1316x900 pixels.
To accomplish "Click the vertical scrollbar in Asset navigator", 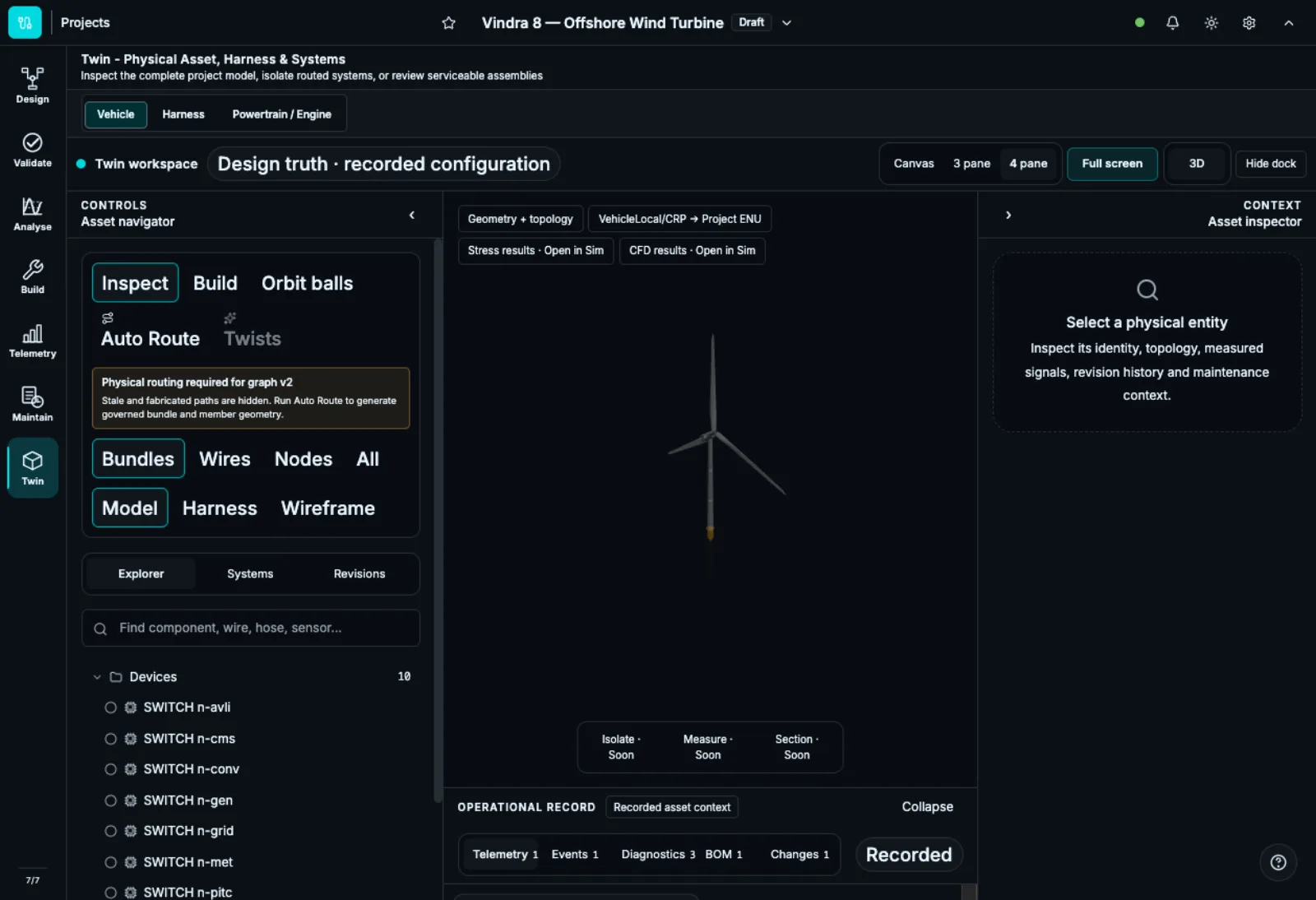I will point(438,521).
